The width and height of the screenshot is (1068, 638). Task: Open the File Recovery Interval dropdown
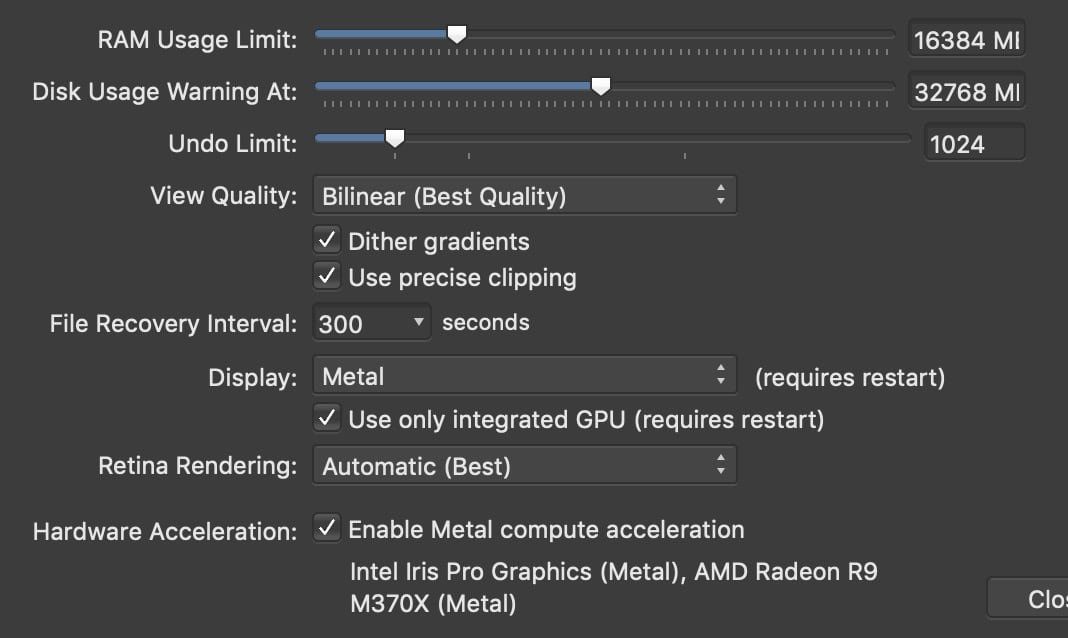(x=370, y=322)
